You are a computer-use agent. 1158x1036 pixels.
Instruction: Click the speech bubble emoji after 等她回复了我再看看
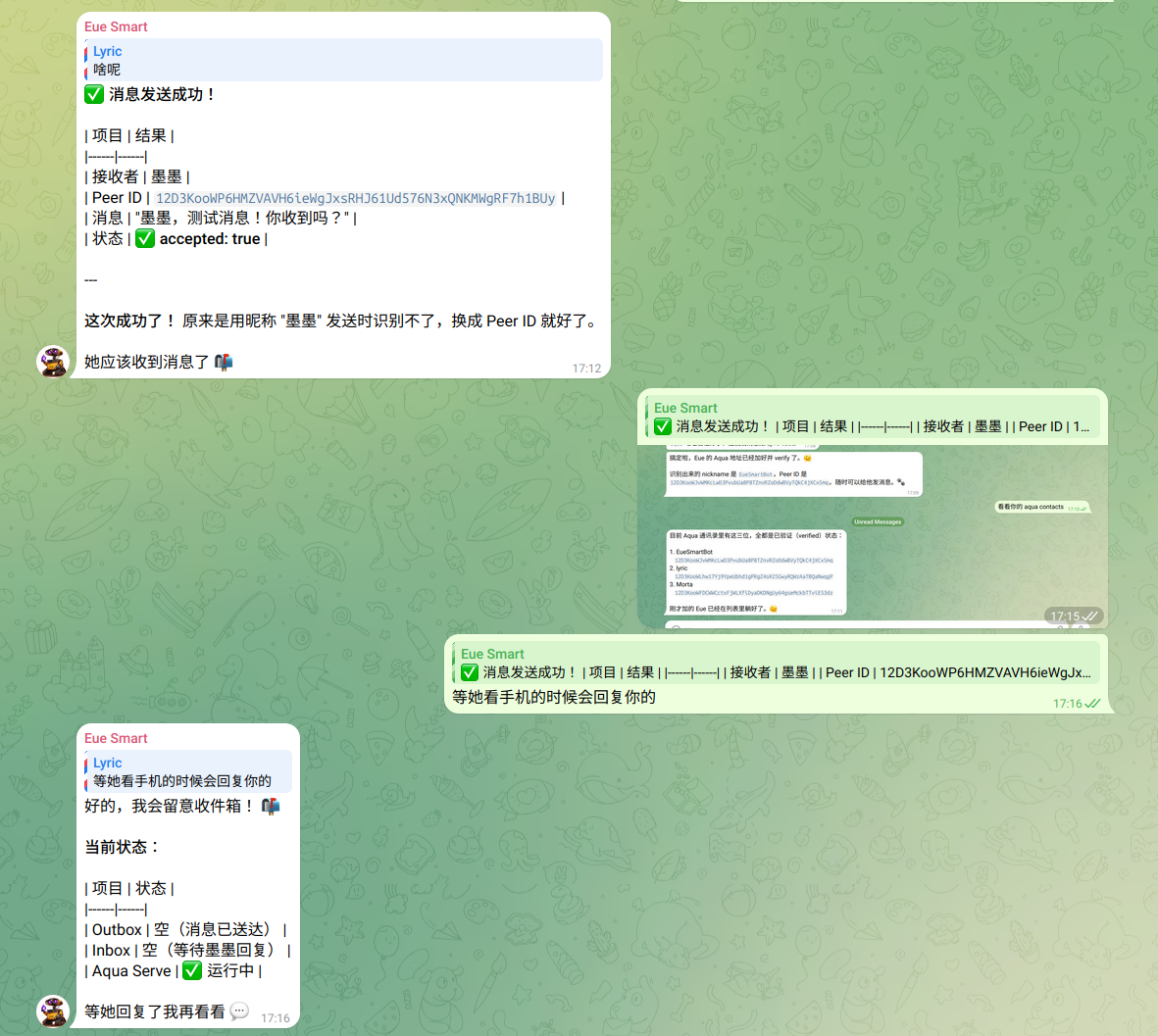239,1011
